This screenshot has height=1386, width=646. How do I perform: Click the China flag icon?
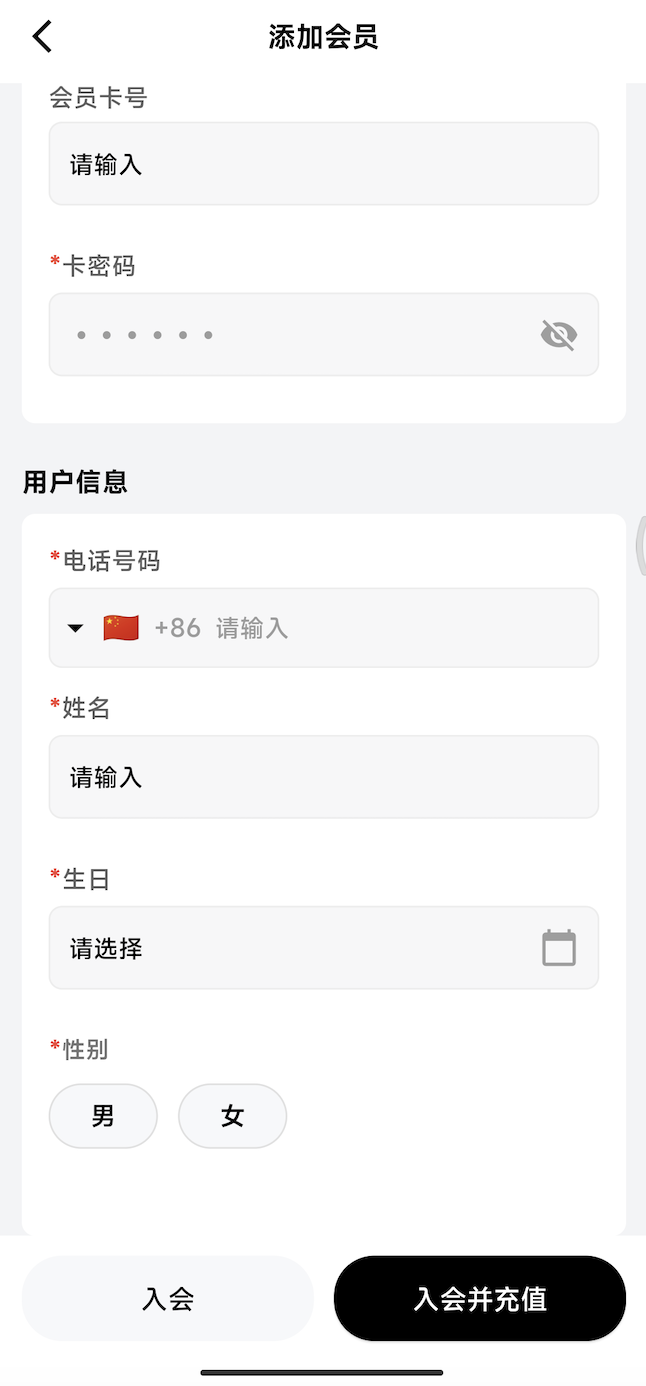point(121,628)
